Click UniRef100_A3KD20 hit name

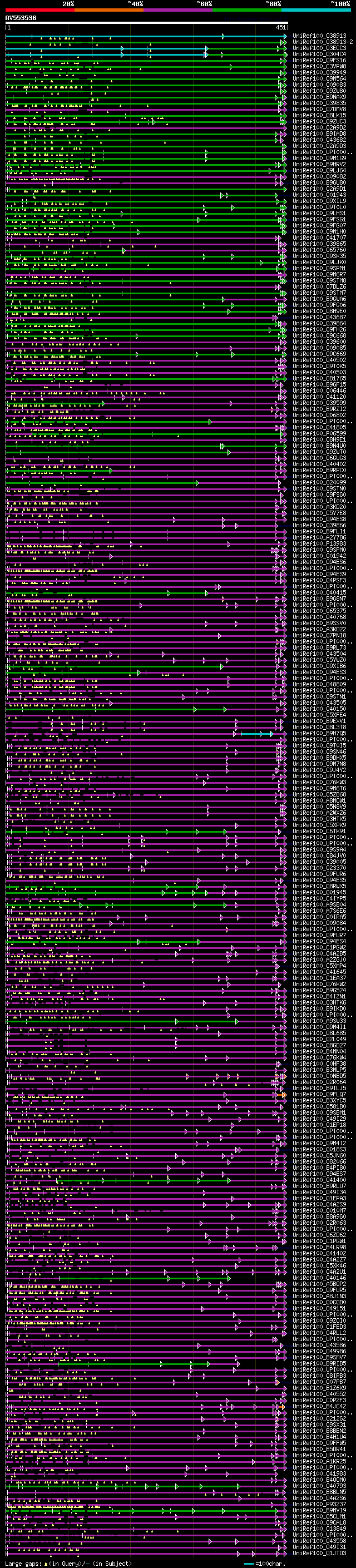tap(319, 507)
